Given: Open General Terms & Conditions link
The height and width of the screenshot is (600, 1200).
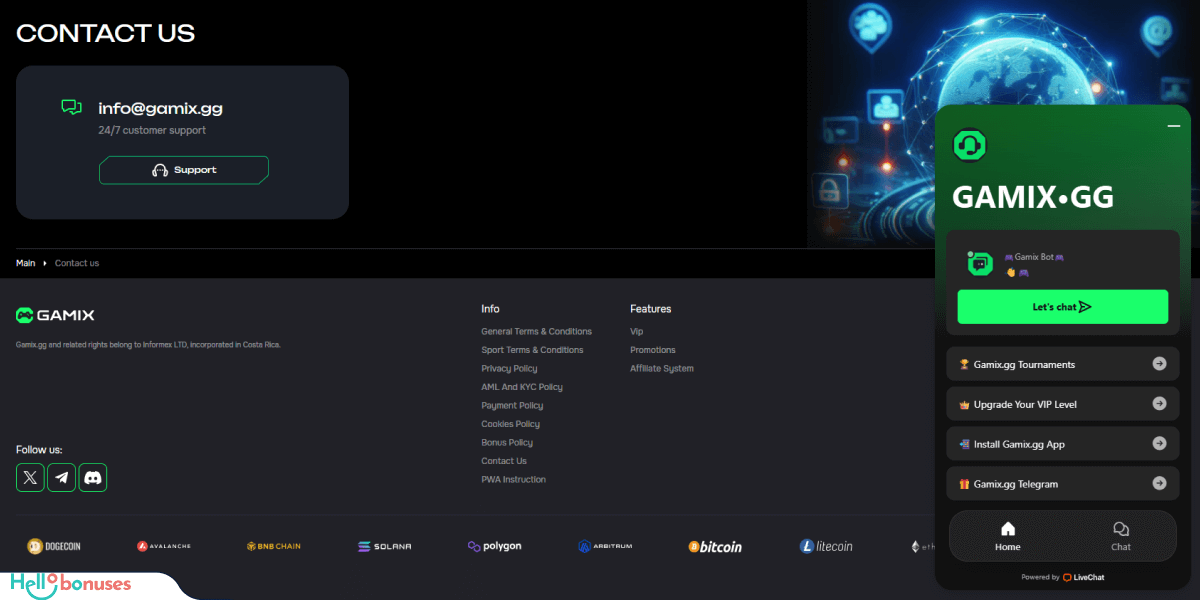Looking at the screenshot, I should click(x=536, y=331).
